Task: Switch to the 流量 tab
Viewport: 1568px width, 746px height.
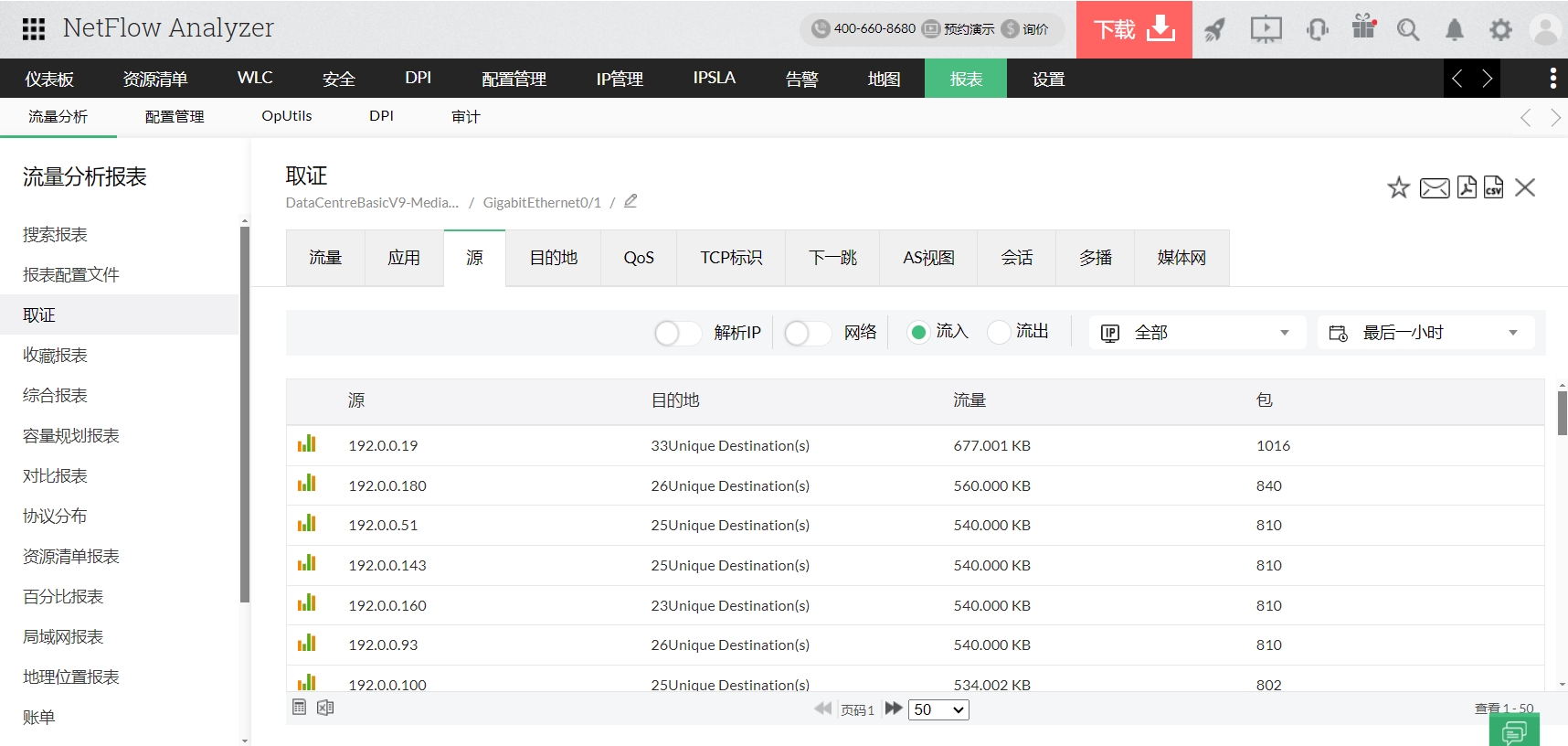Action: tap(325, 258)
